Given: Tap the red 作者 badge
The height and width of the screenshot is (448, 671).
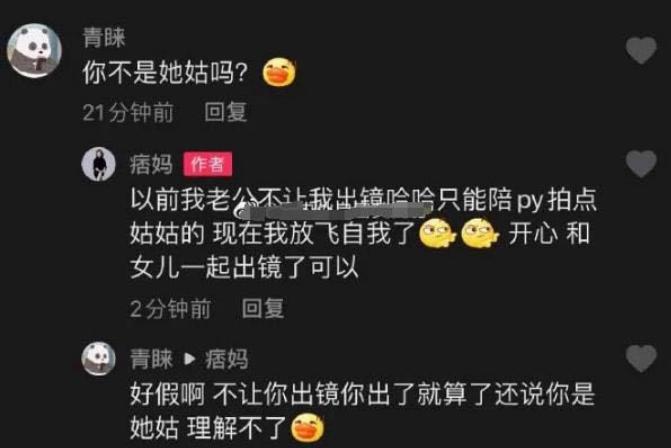Looking at the screenshot, I should tap(208, 164).
